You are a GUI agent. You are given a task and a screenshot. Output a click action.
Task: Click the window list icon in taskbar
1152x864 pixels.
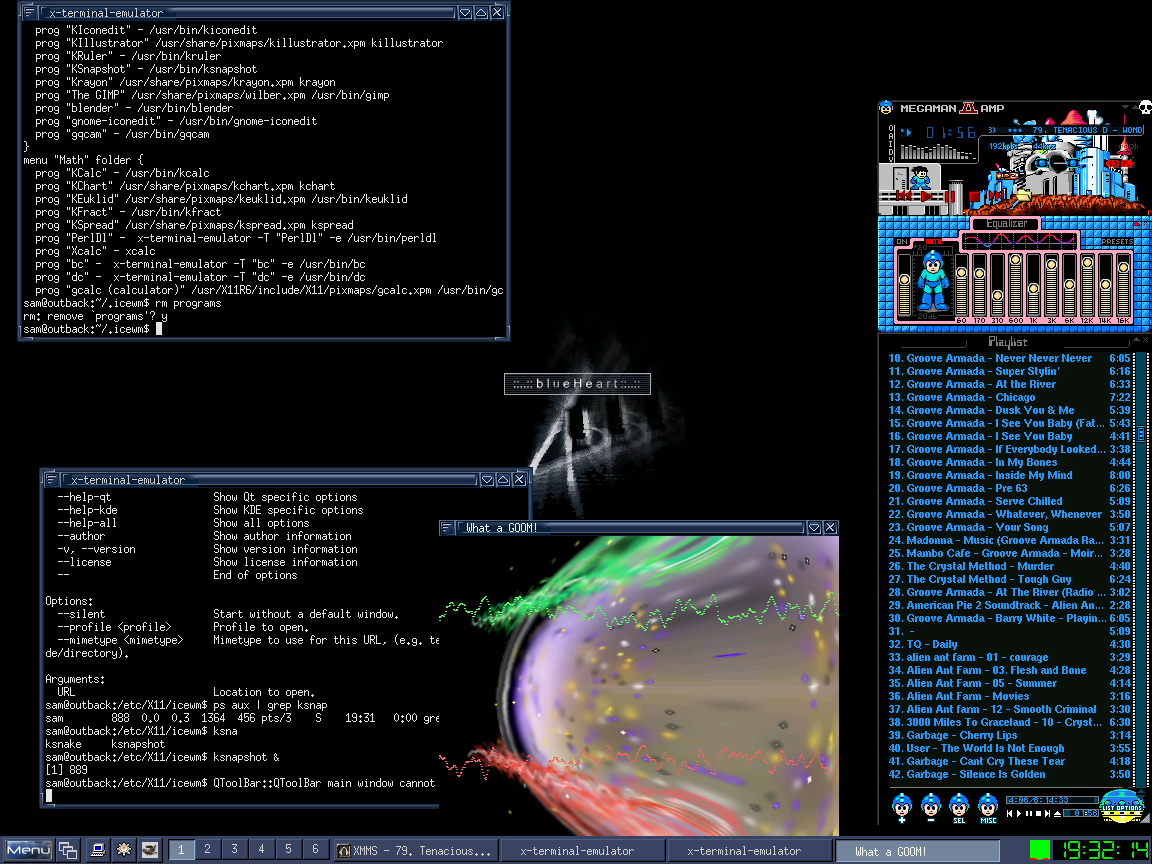[68, 850]
